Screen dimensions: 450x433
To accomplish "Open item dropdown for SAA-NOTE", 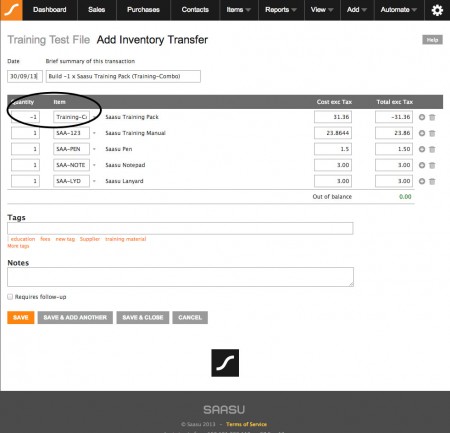I will pyautogui.click(x=94, y=165).
